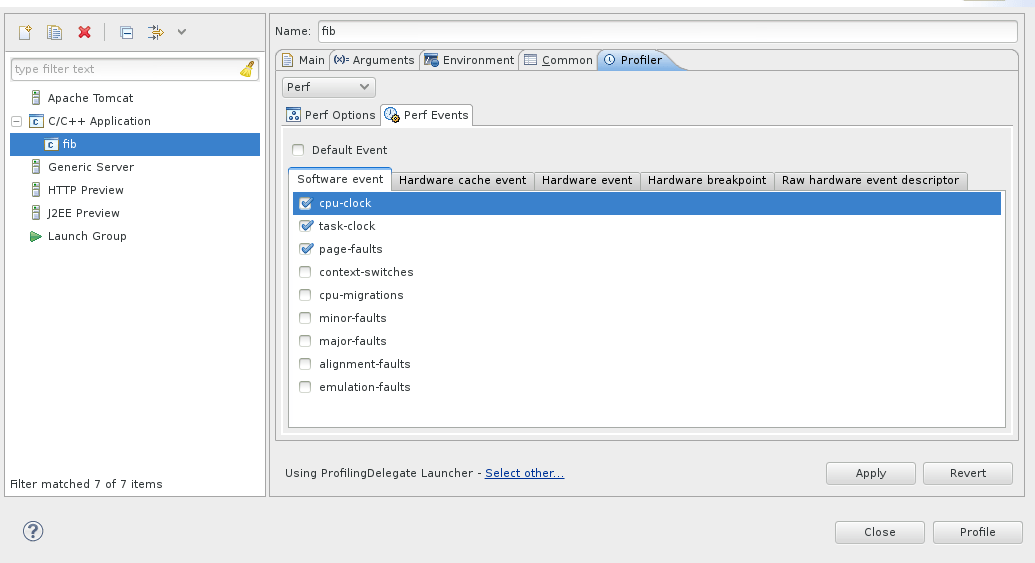Switch to the Environment tab
The image size is (1035, 563).
click(469, 60)
